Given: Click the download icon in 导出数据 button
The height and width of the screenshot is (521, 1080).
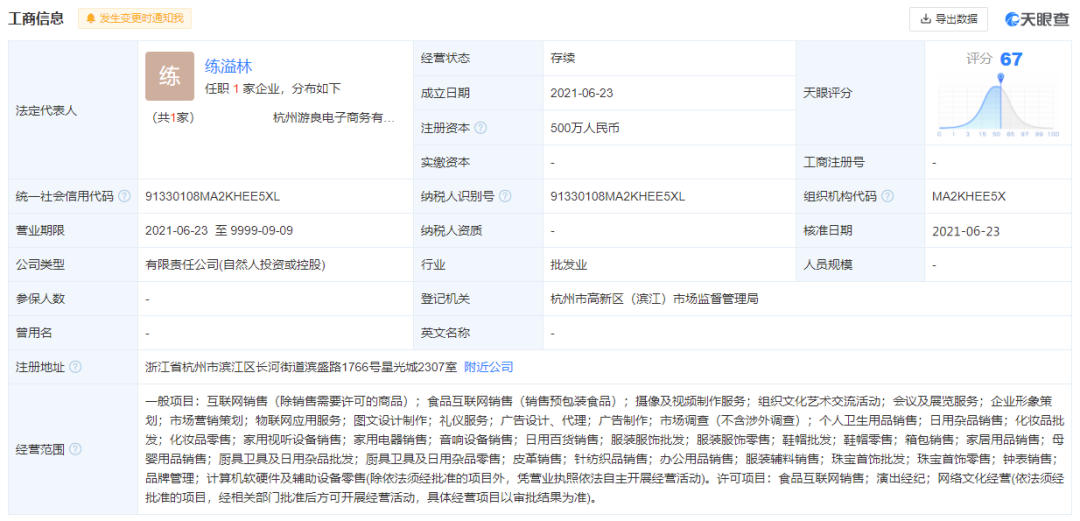Looking at the screenshot, I should click(926, 19).
